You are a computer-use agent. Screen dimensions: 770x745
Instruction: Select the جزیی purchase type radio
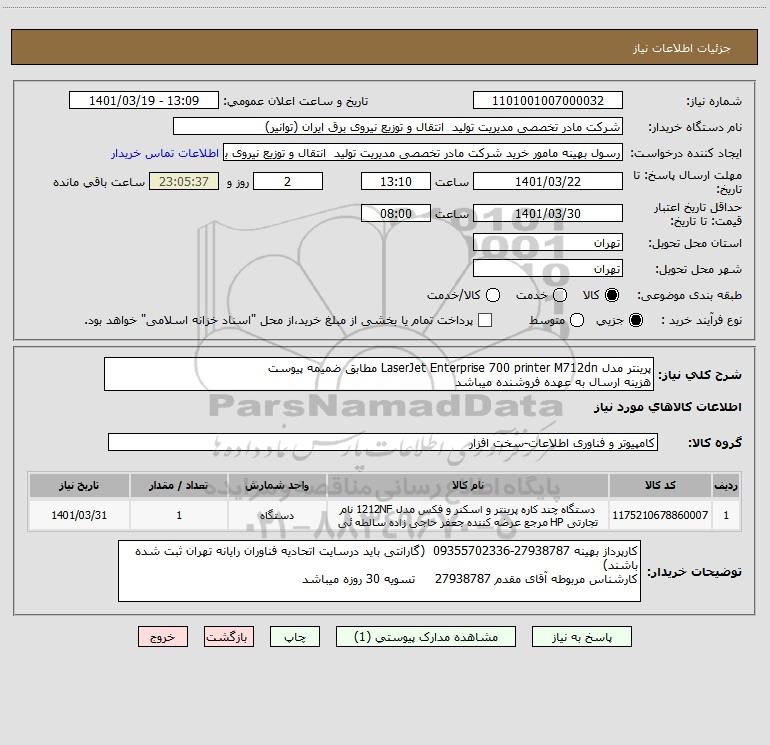pyautogui.click(x=636, y=320)
